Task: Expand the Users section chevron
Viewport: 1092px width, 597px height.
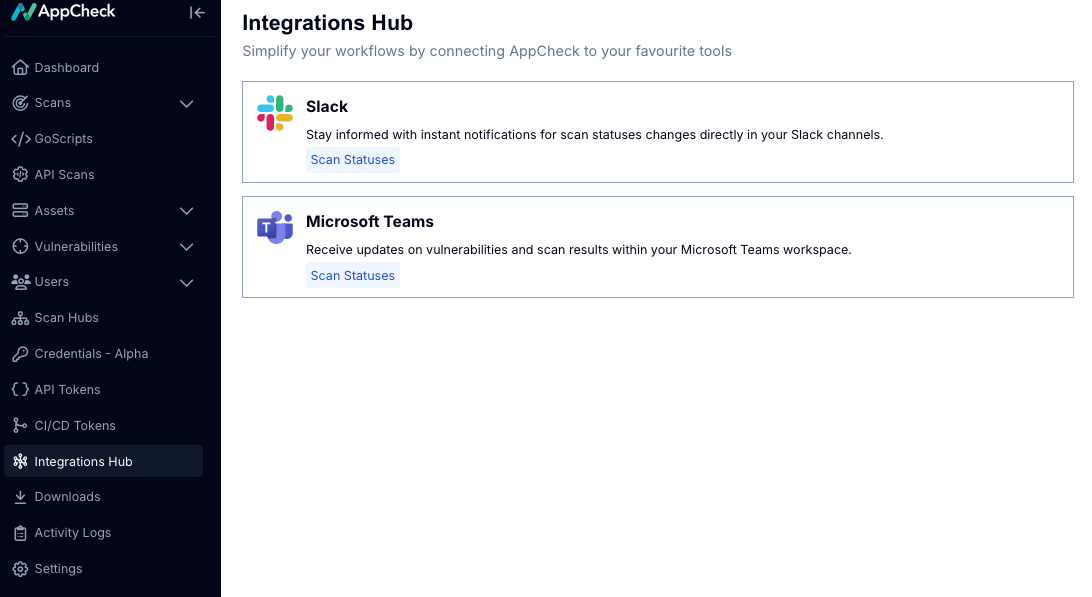Action: tap(186, 282)
